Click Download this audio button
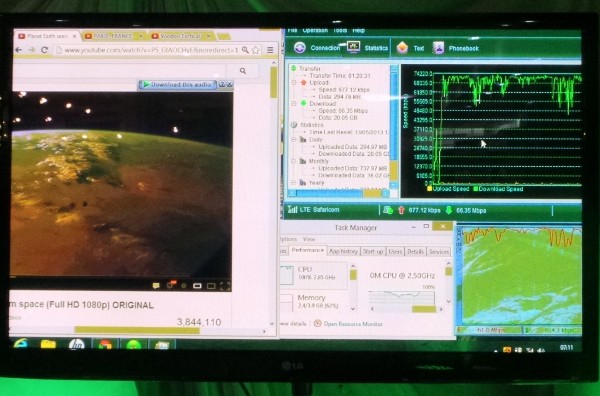Screen dimensions: 600x396 178,85
